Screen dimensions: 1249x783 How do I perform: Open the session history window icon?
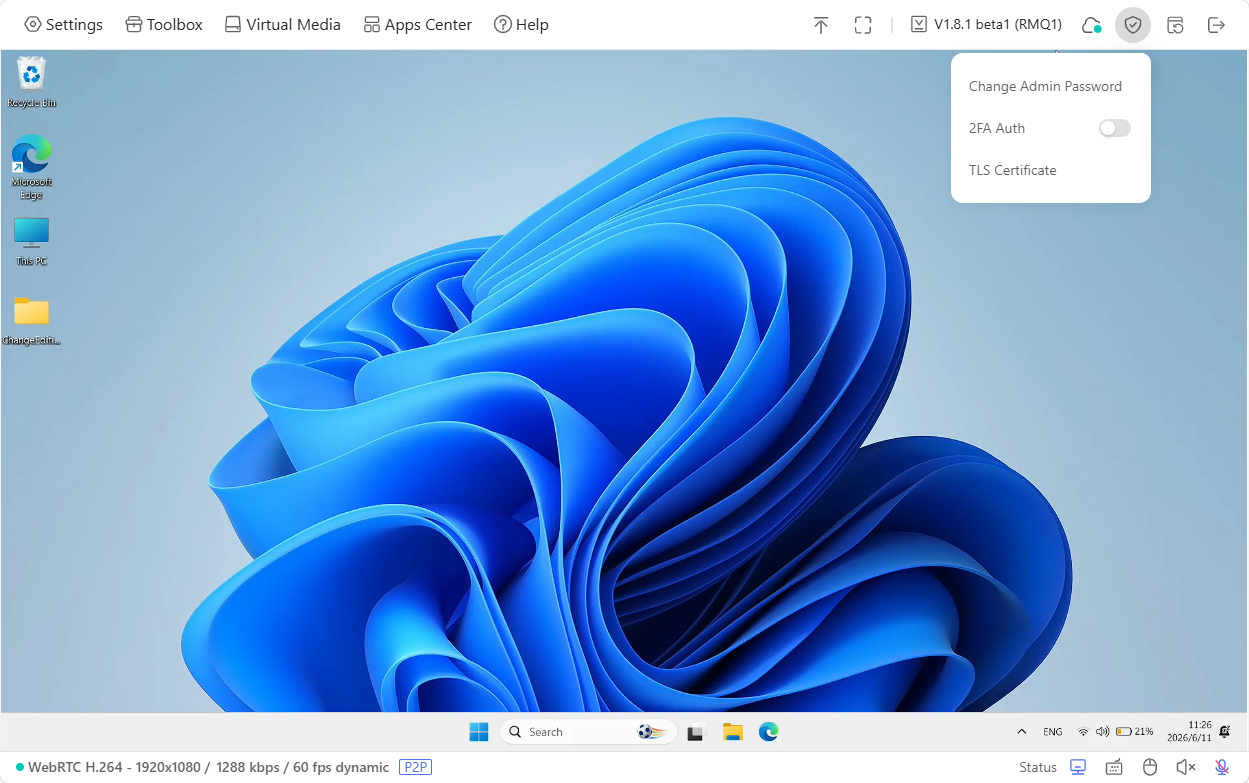tap(1175, 25)
